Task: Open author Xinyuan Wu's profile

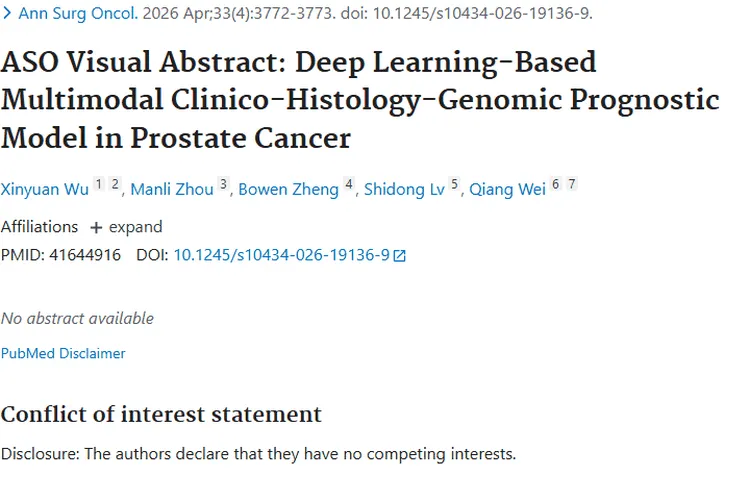Action: (x=44, y=189)
